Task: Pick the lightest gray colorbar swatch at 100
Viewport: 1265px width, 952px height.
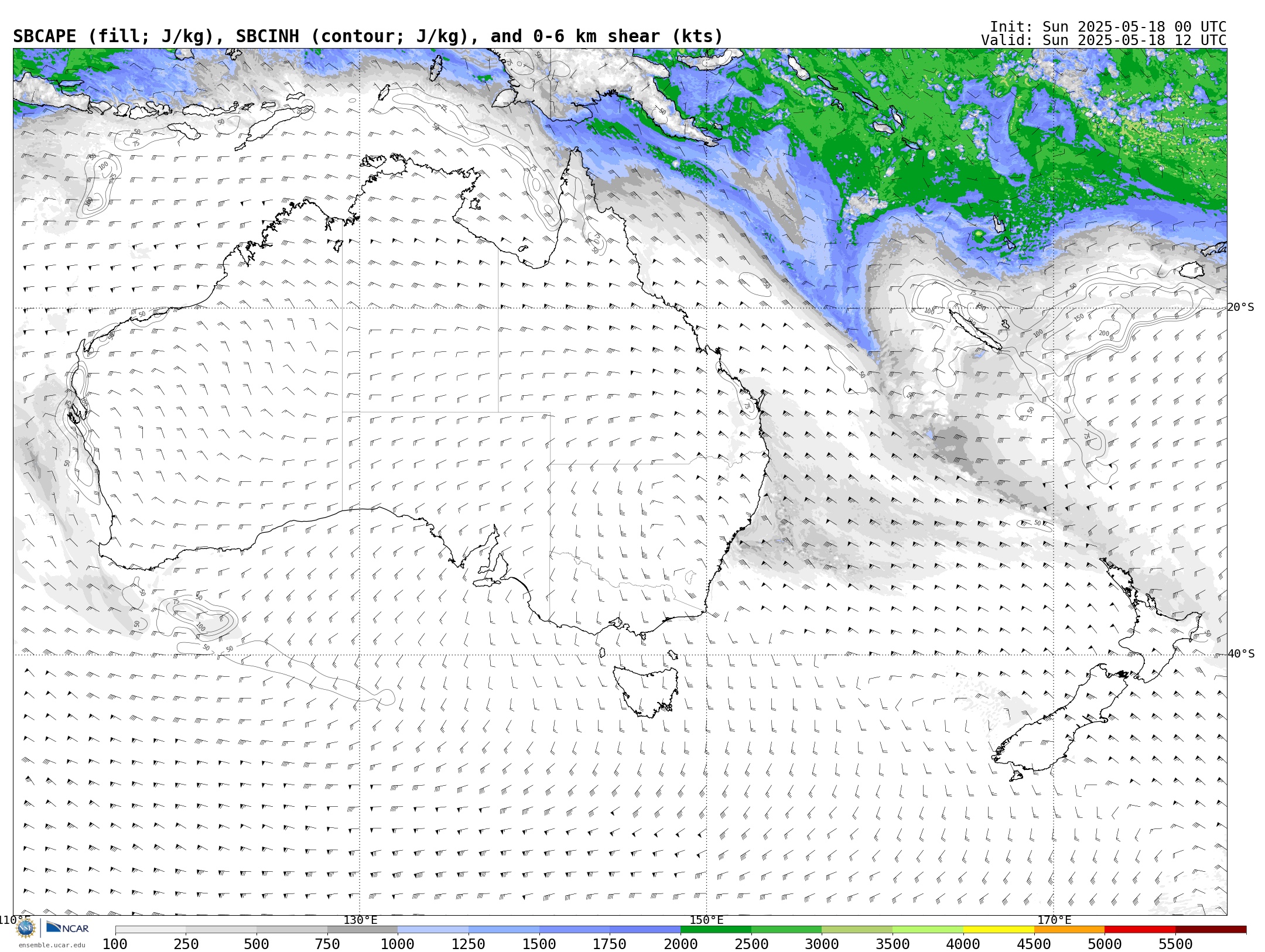Action: pos(151,930)
